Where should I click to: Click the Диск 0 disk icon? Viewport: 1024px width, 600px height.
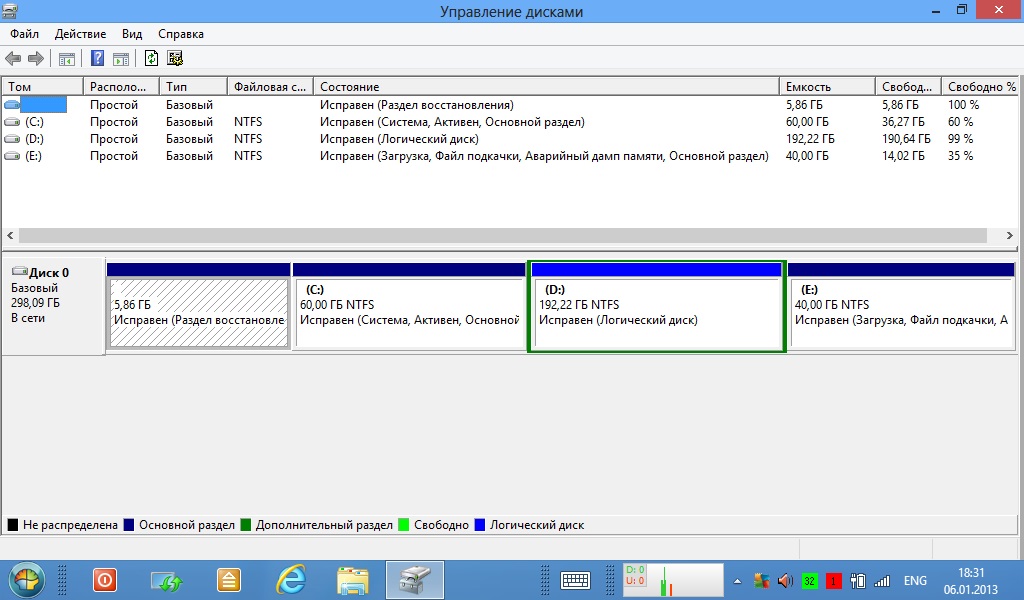pos(20,272)
